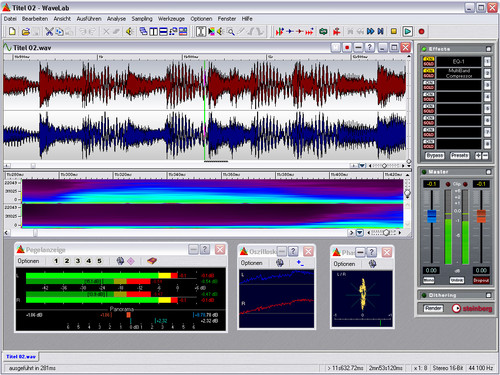Start playback with the green Play button
This screenshot has width=500, height=375.
tap(407, 31)
